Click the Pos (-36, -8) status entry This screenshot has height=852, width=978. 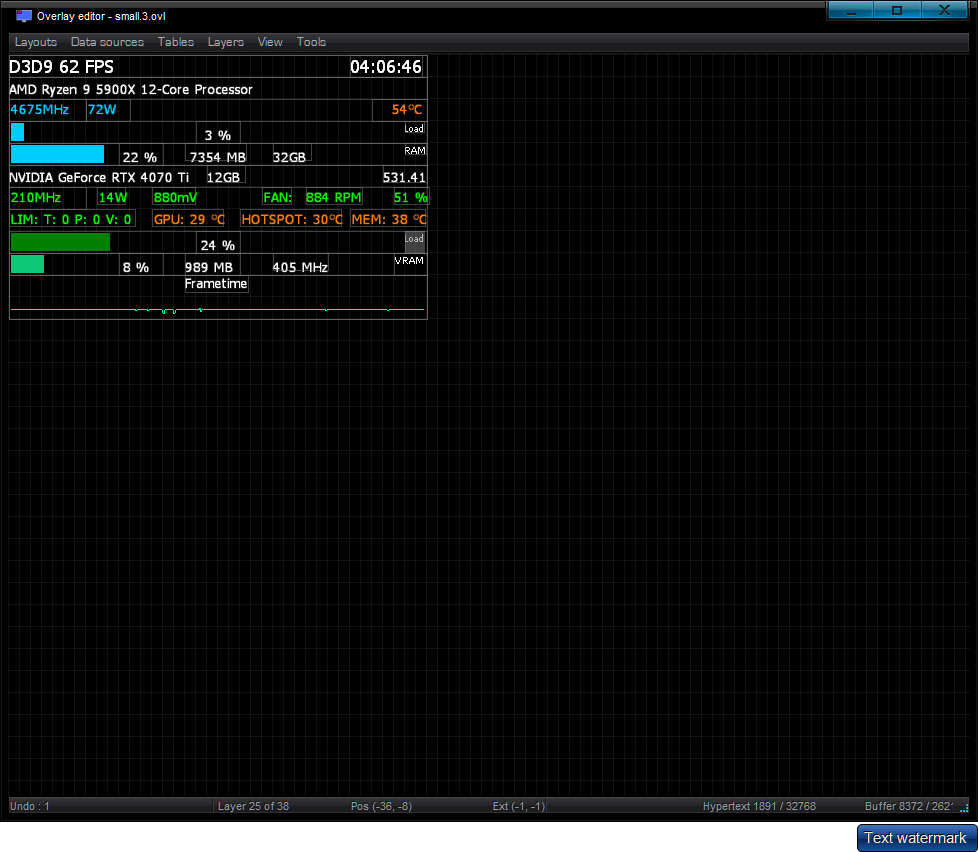(381, 806)
